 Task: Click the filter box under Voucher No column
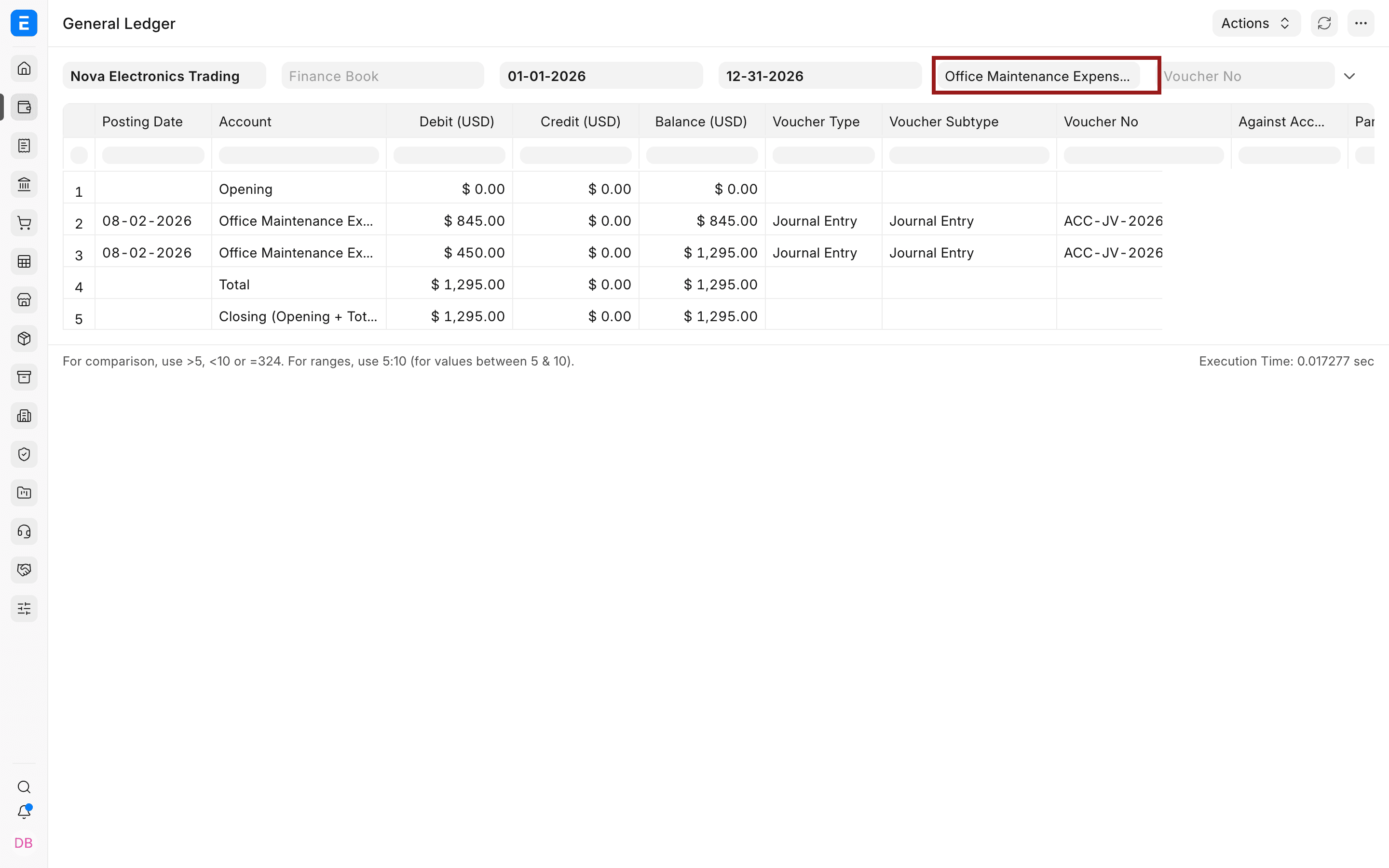(1144, 155)
